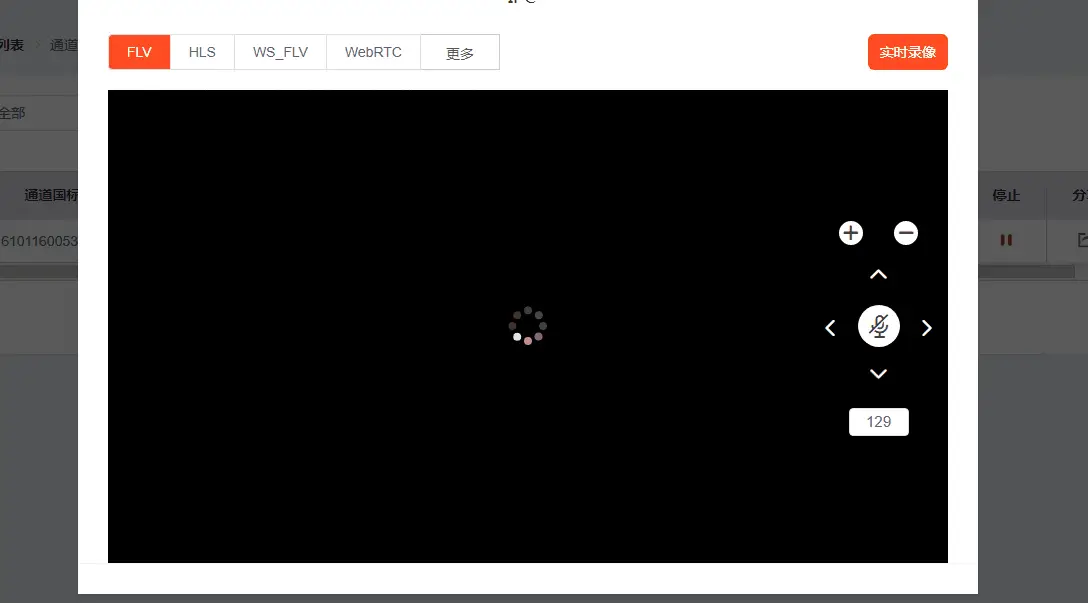This screenshot has height=603, width=1088.
Task: Select the HLS stream tab
Action: pos(202,52)
